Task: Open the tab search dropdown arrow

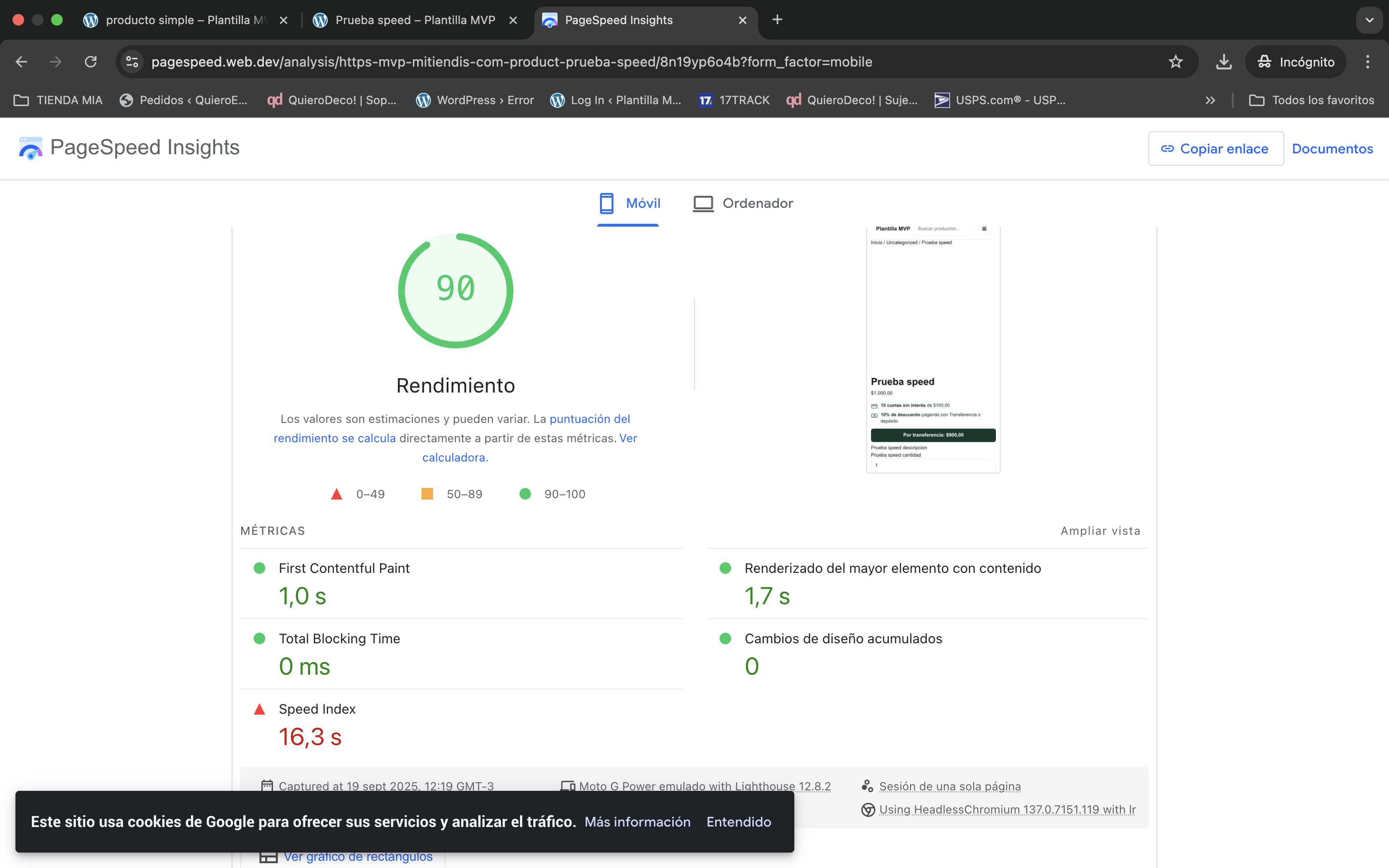Action: 1369,20
